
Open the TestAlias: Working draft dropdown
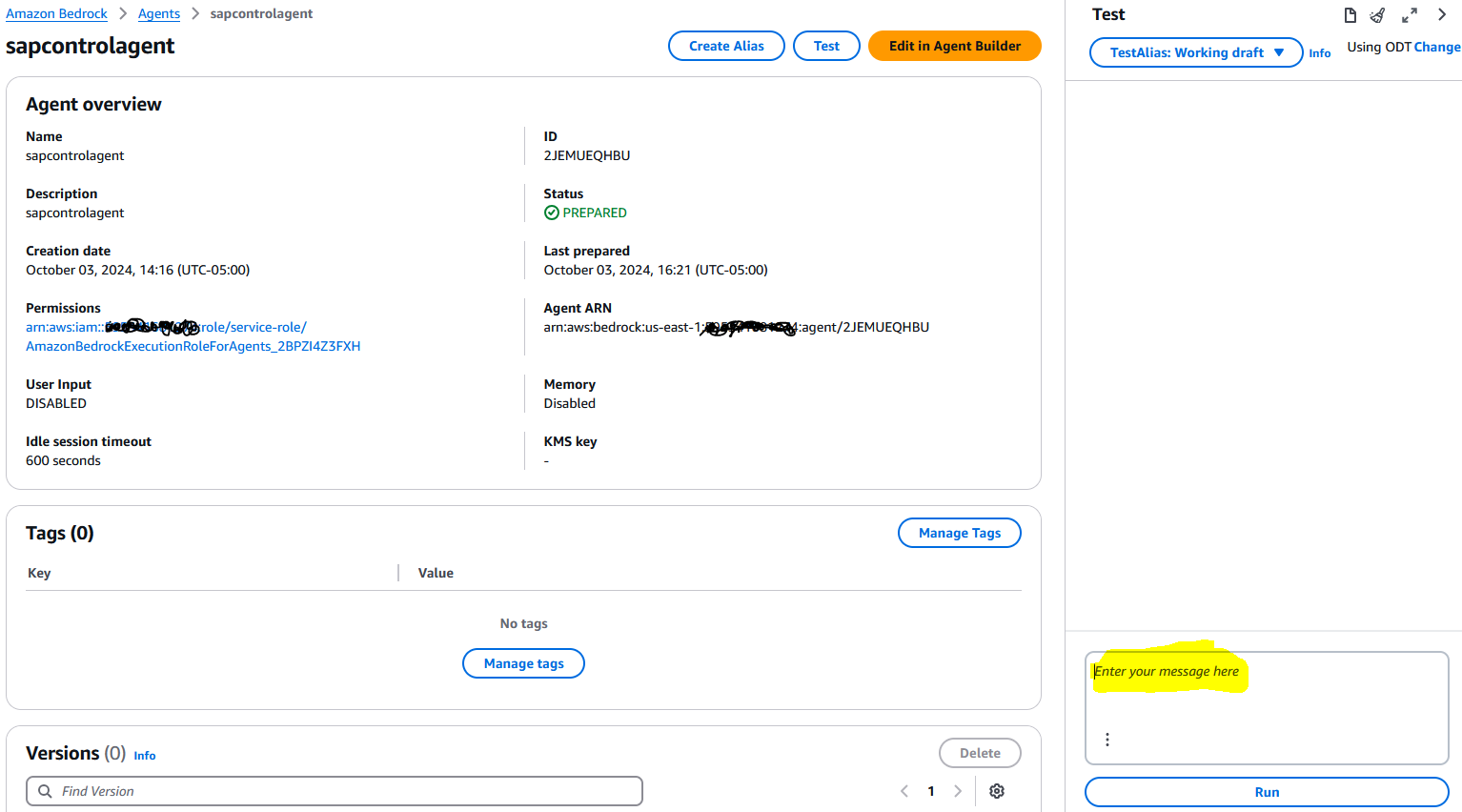coord(1196,52)
